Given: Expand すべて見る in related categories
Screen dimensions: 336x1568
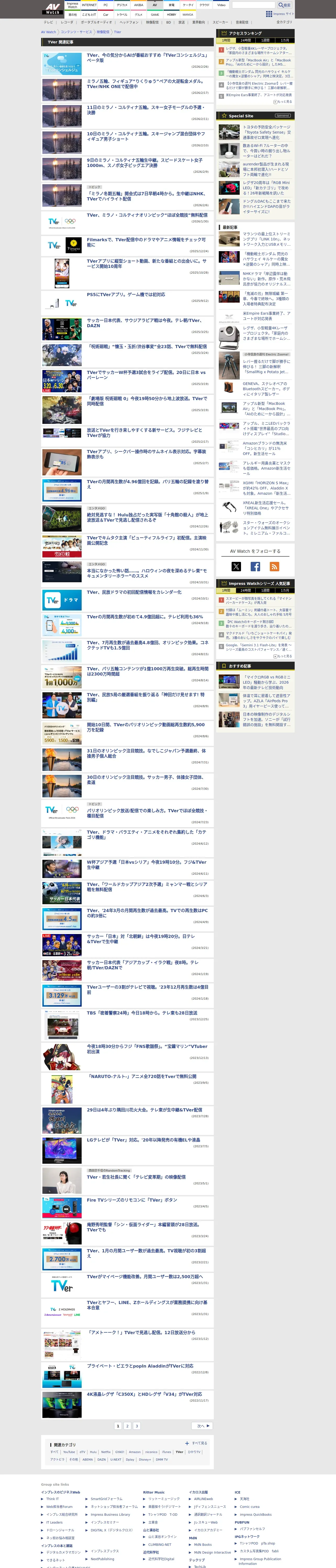Looking at the screenshot, I should coord(196,1443).
